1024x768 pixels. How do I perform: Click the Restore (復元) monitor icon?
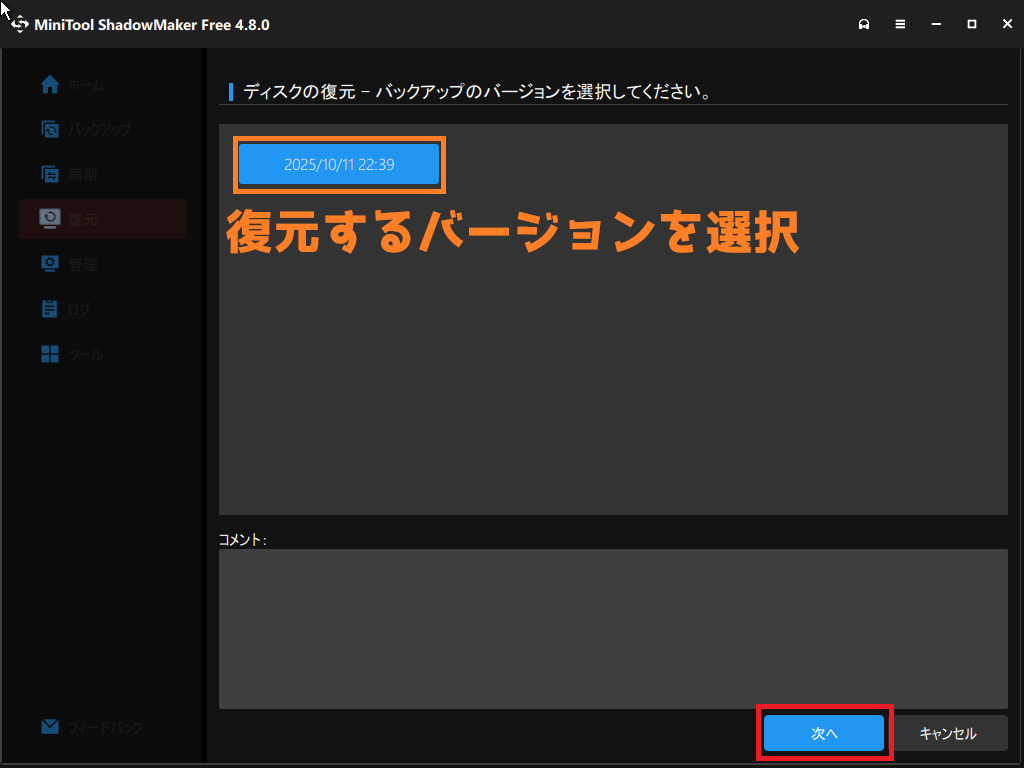click(x=50, y=219)
